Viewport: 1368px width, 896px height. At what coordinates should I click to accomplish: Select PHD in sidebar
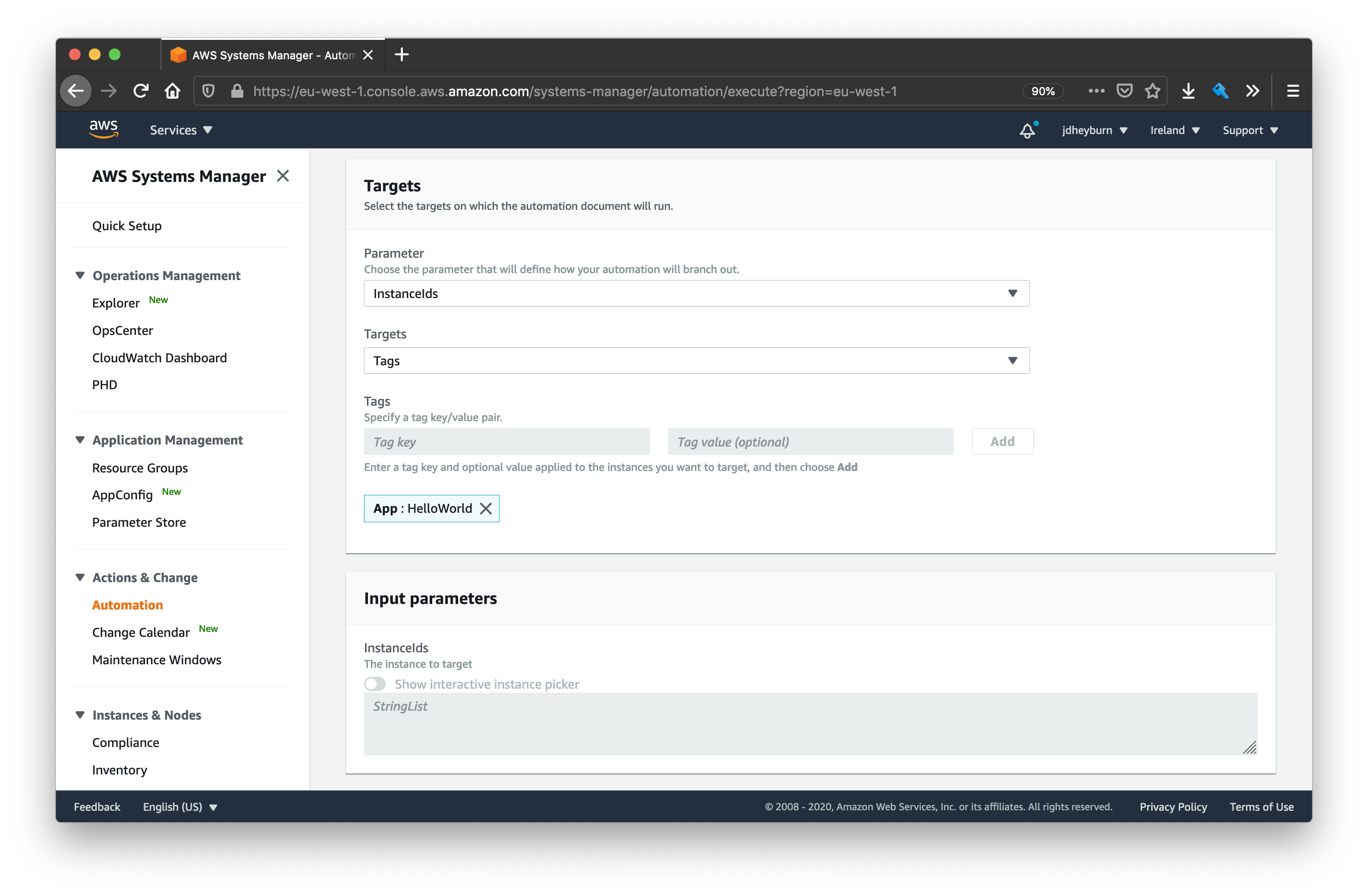pyautogui.click(x=105, y=385)
